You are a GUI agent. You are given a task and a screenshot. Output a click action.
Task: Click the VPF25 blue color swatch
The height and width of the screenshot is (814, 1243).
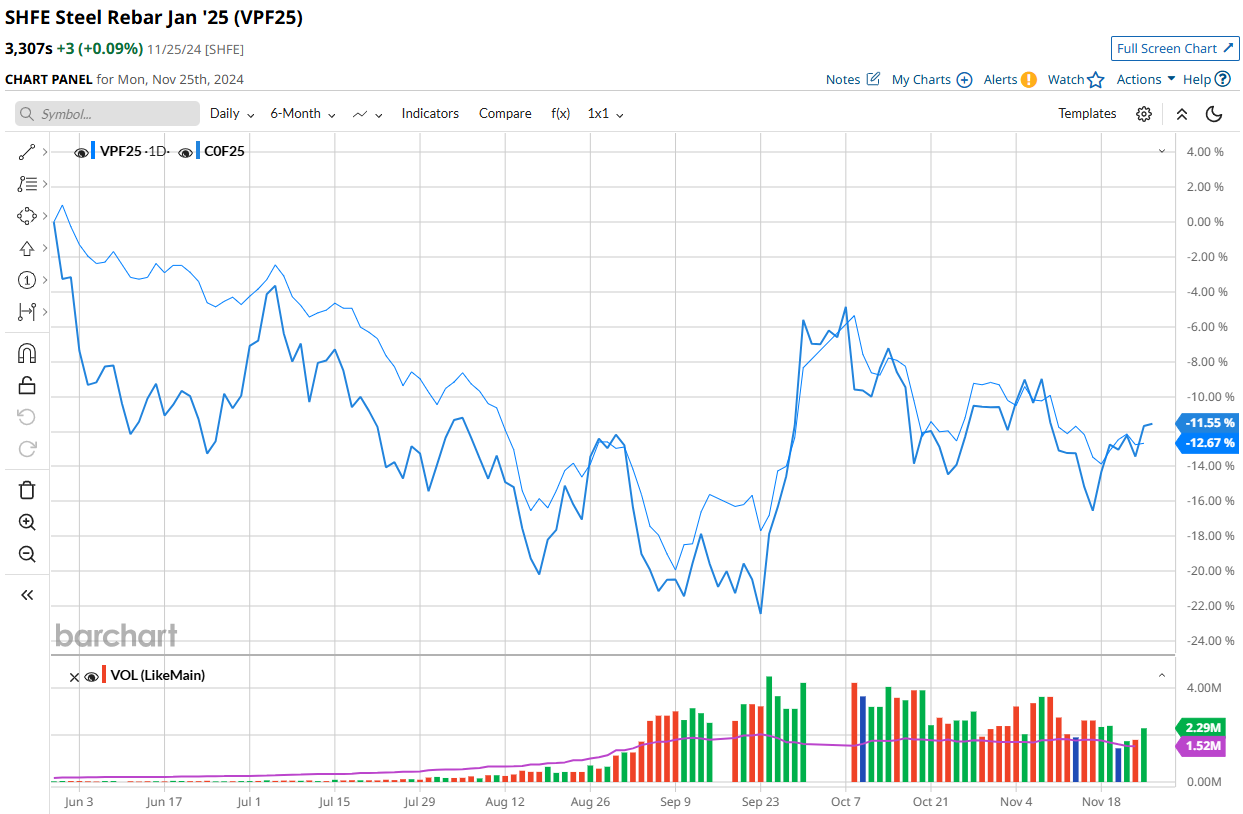94,152
